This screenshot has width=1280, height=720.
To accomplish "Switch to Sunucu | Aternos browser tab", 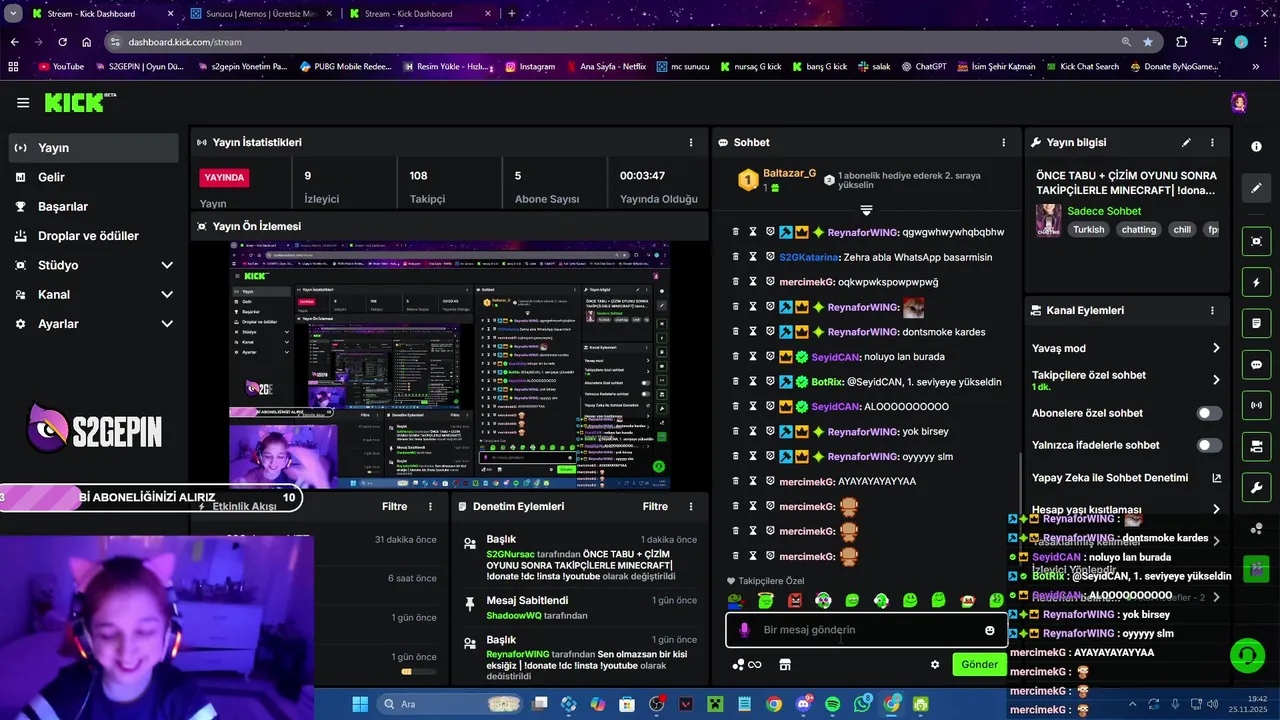I will (x=262, y=14).
